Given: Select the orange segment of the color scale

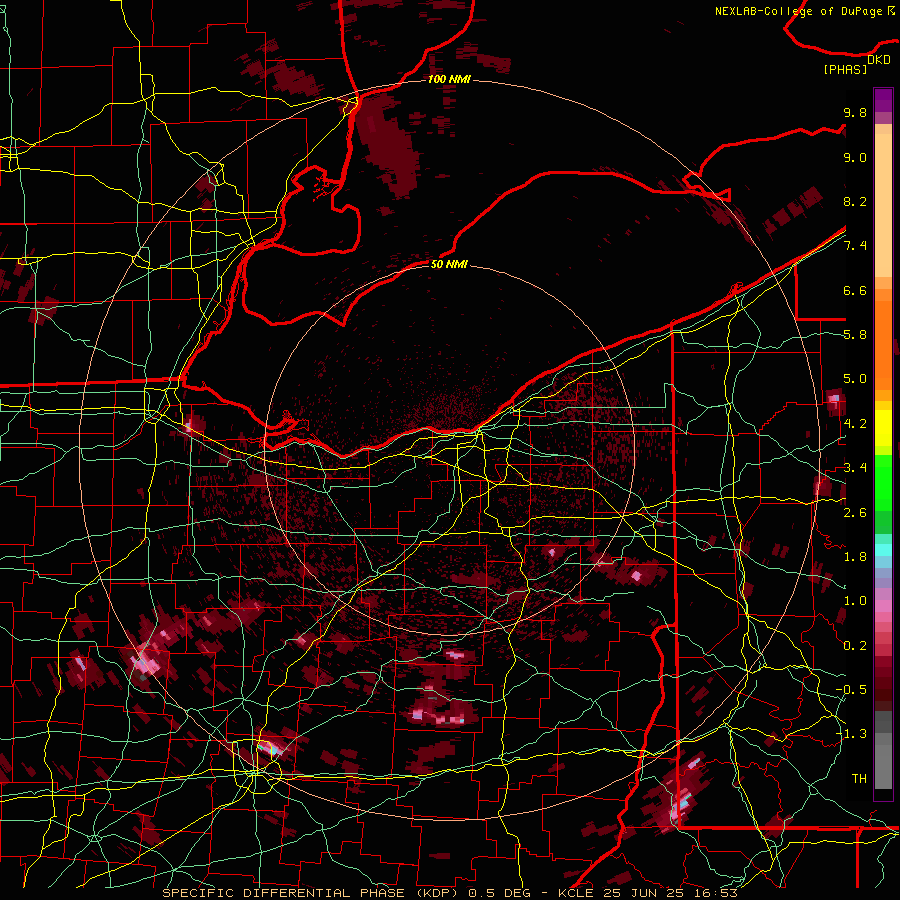Looking at the screenshot, I should coord(883,344).
